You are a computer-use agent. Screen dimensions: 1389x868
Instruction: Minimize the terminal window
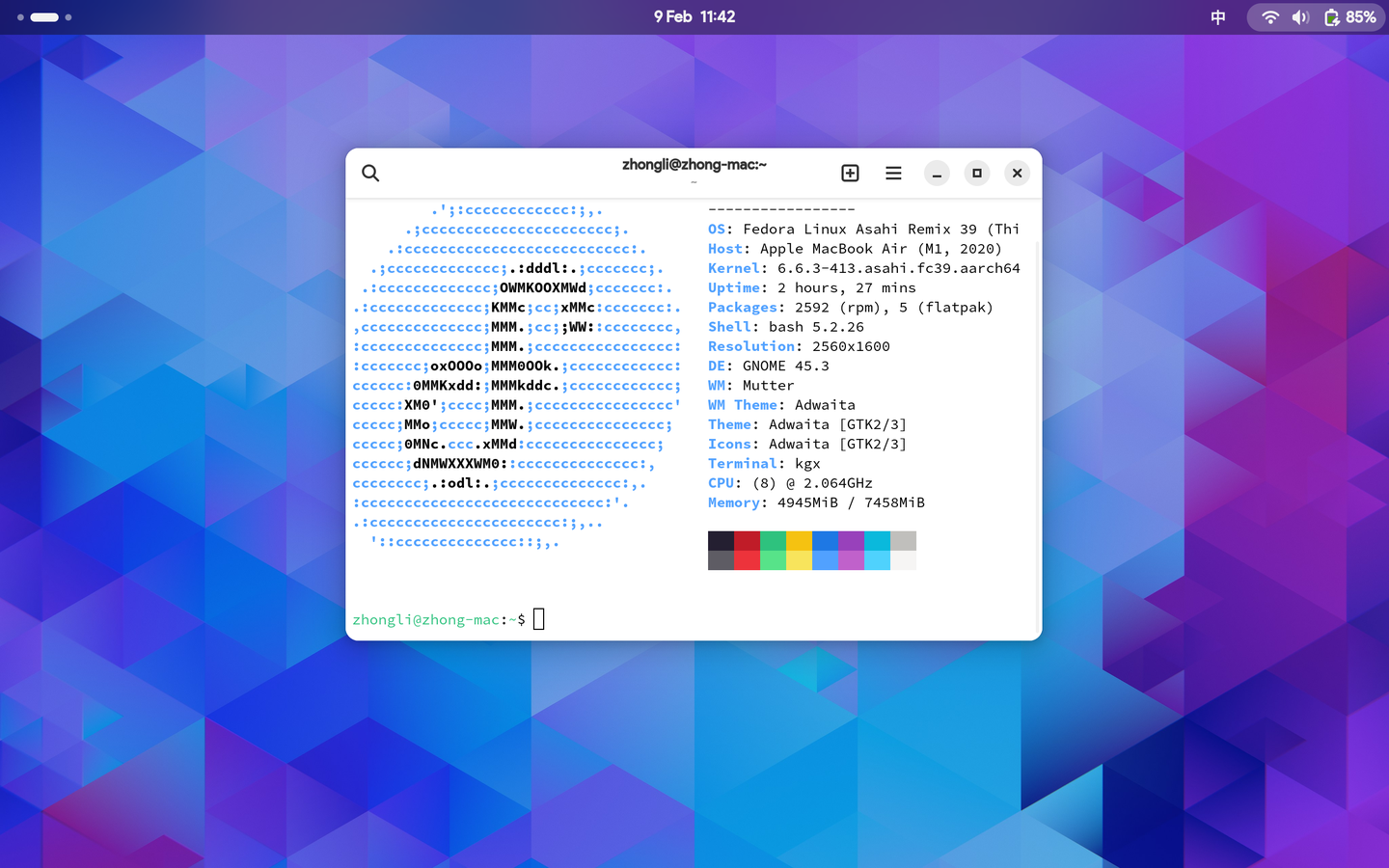[x=937, y=173]
